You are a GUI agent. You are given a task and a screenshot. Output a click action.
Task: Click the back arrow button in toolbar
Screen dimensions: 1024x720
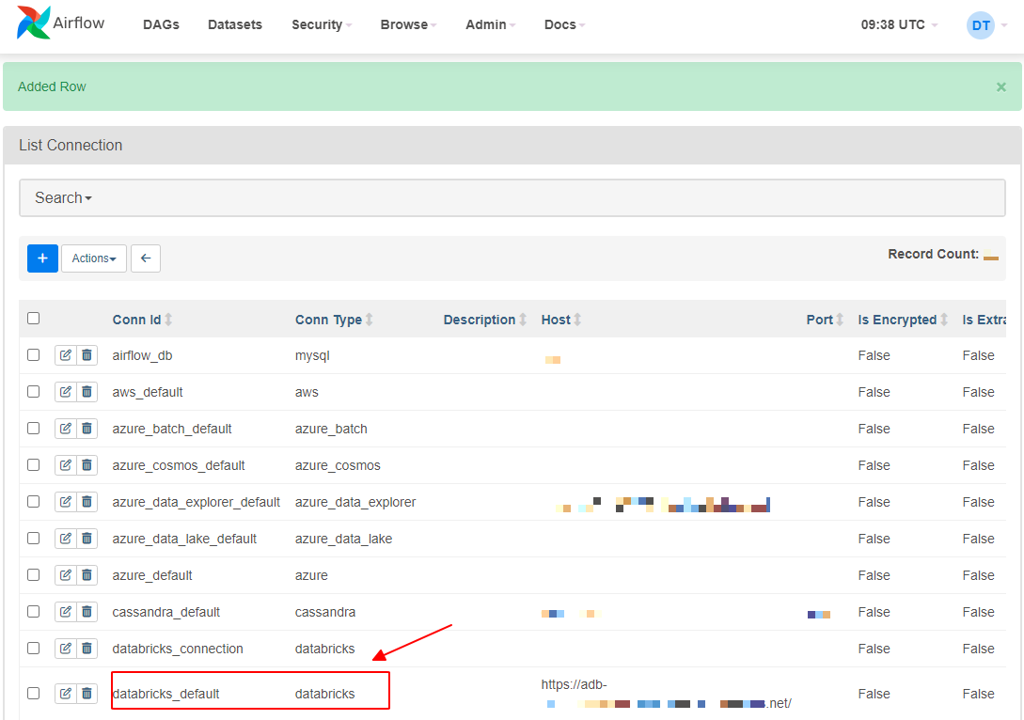pos(145,258)
